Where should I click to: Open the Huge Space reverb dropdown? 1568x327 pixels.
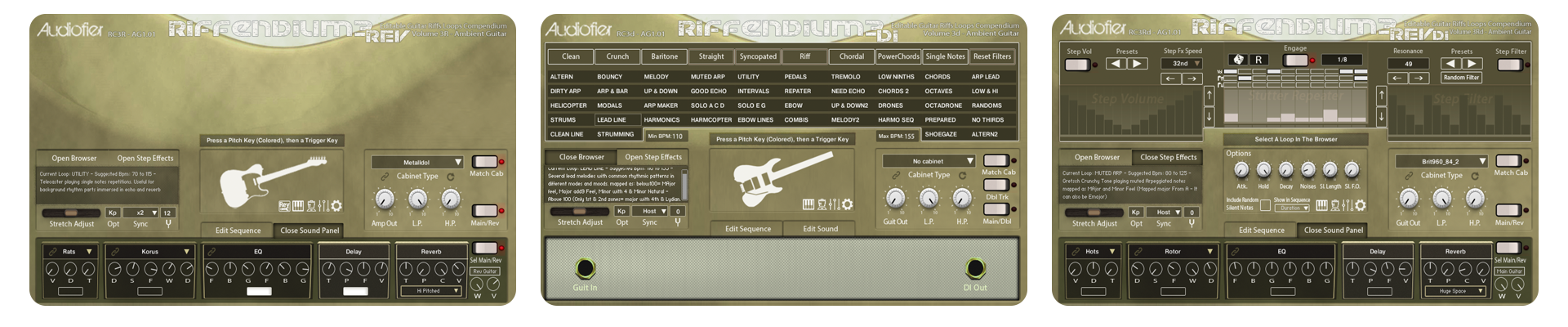(x=1455, y=291)
